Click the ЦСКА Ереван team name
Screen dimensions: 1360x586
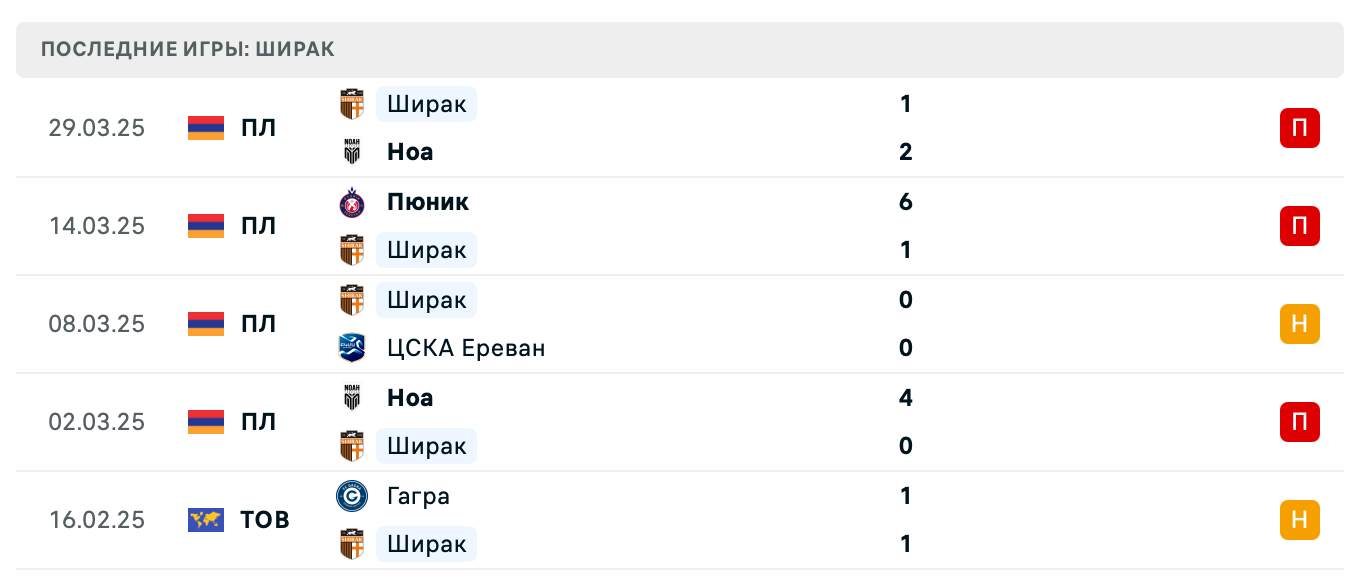point(466,348)
